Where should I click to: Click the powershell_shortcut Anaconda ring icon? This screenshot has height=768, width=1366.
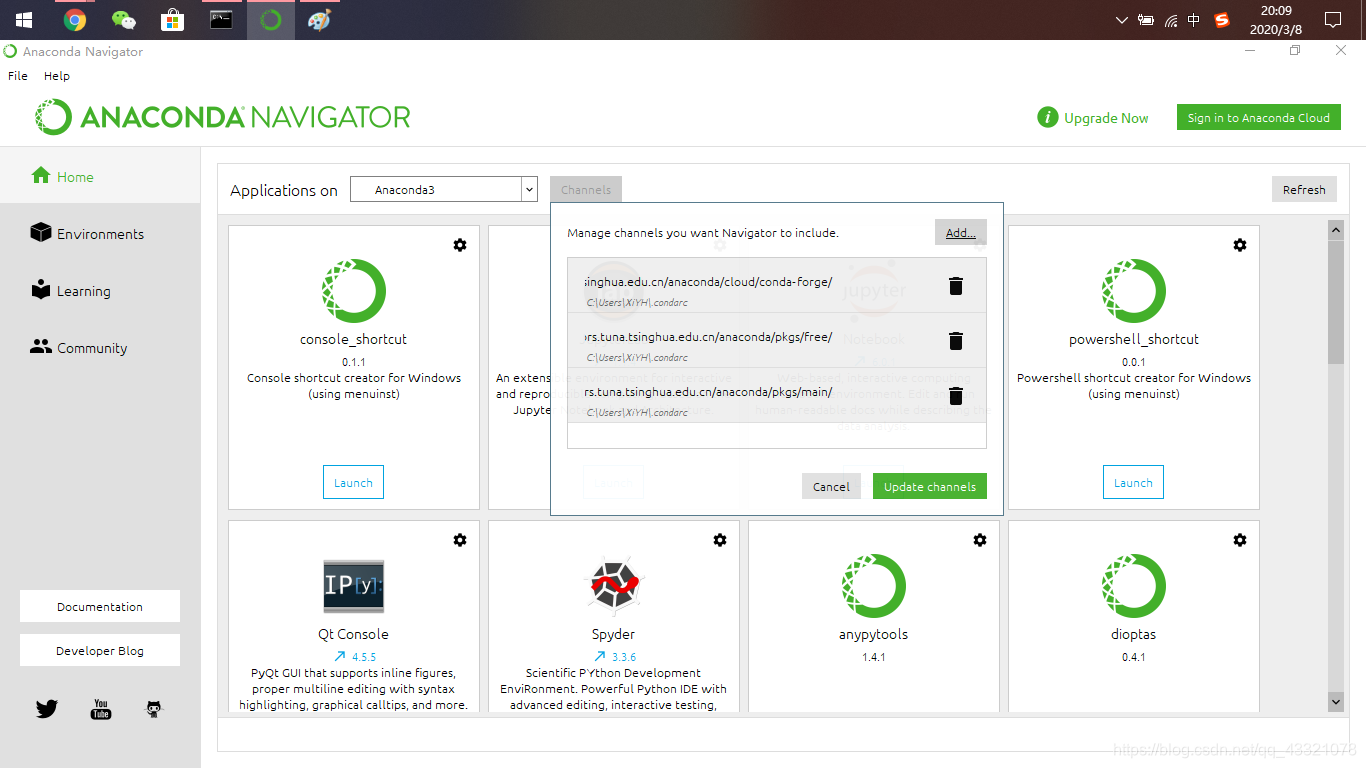coord(1134,291)
